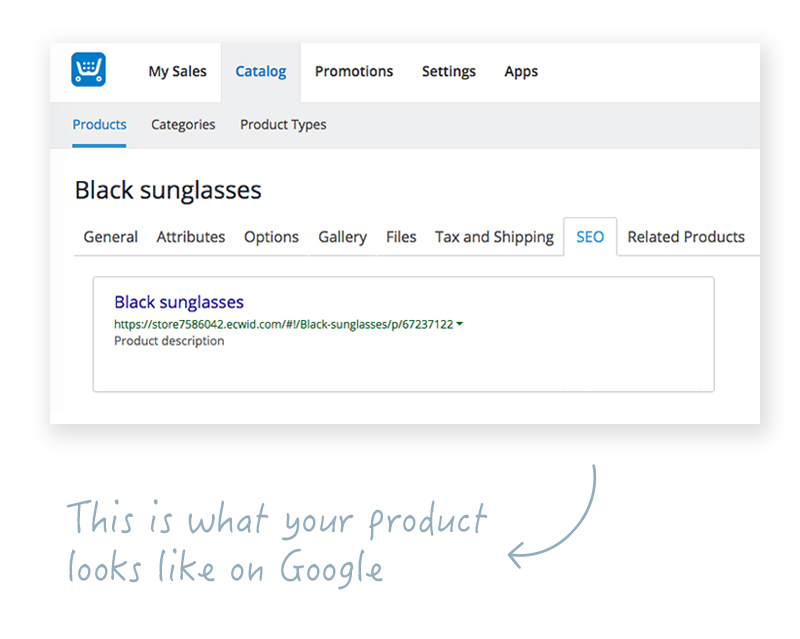Open the My Sales menu
This screenshot has width=800, height=639.
pyautogui.click(x=177, y=71)
